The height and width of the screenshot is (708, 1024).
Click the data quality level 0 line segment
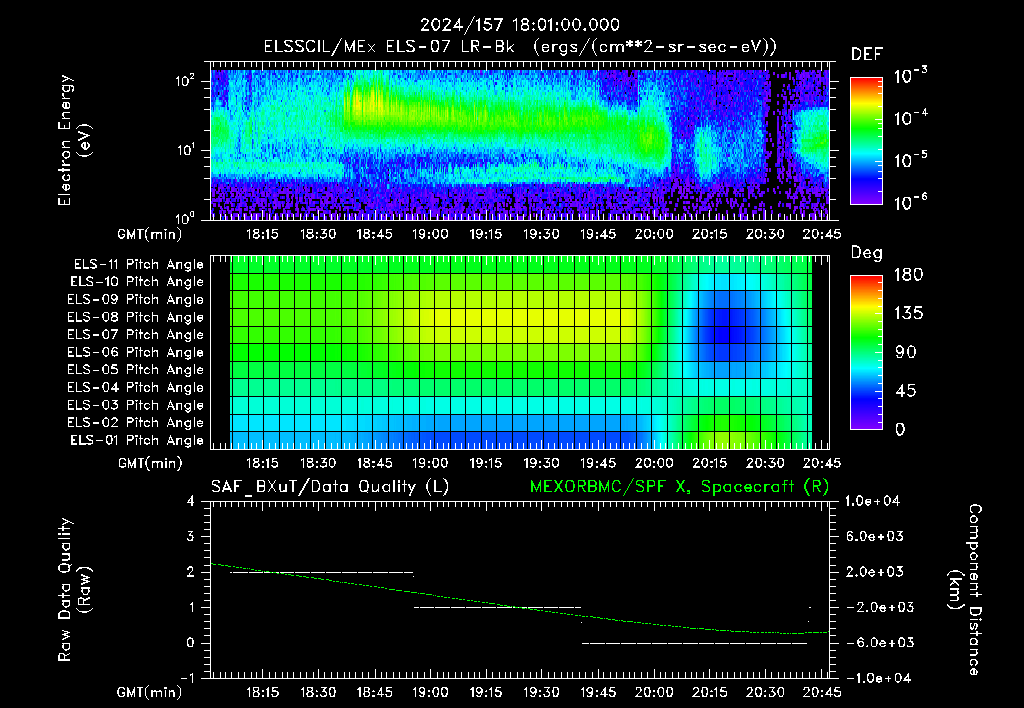694,643
